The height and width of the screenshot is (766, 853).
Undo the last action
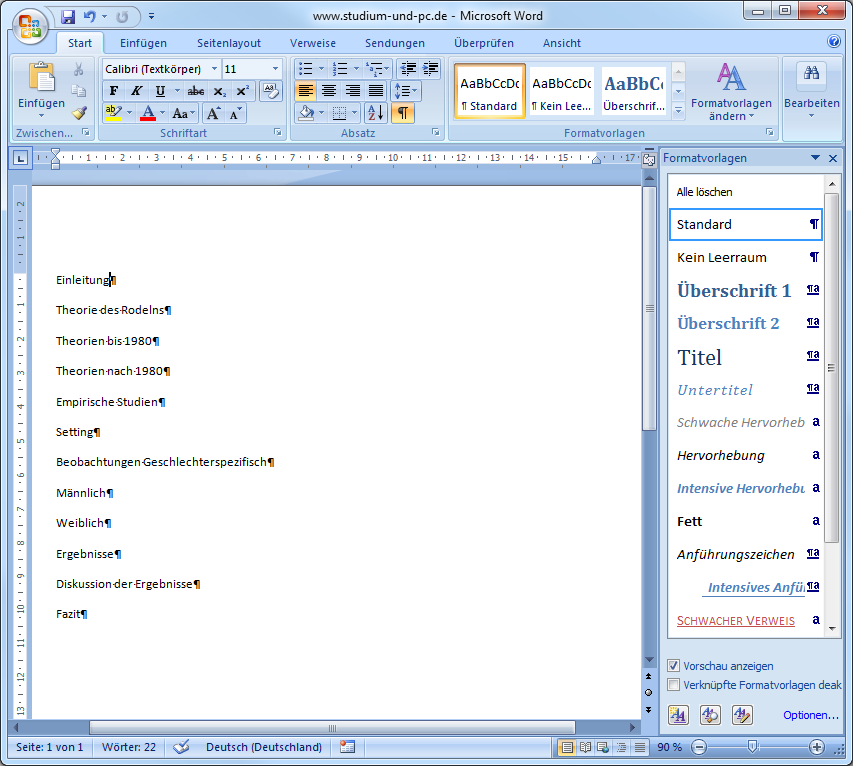click(89, 16)
